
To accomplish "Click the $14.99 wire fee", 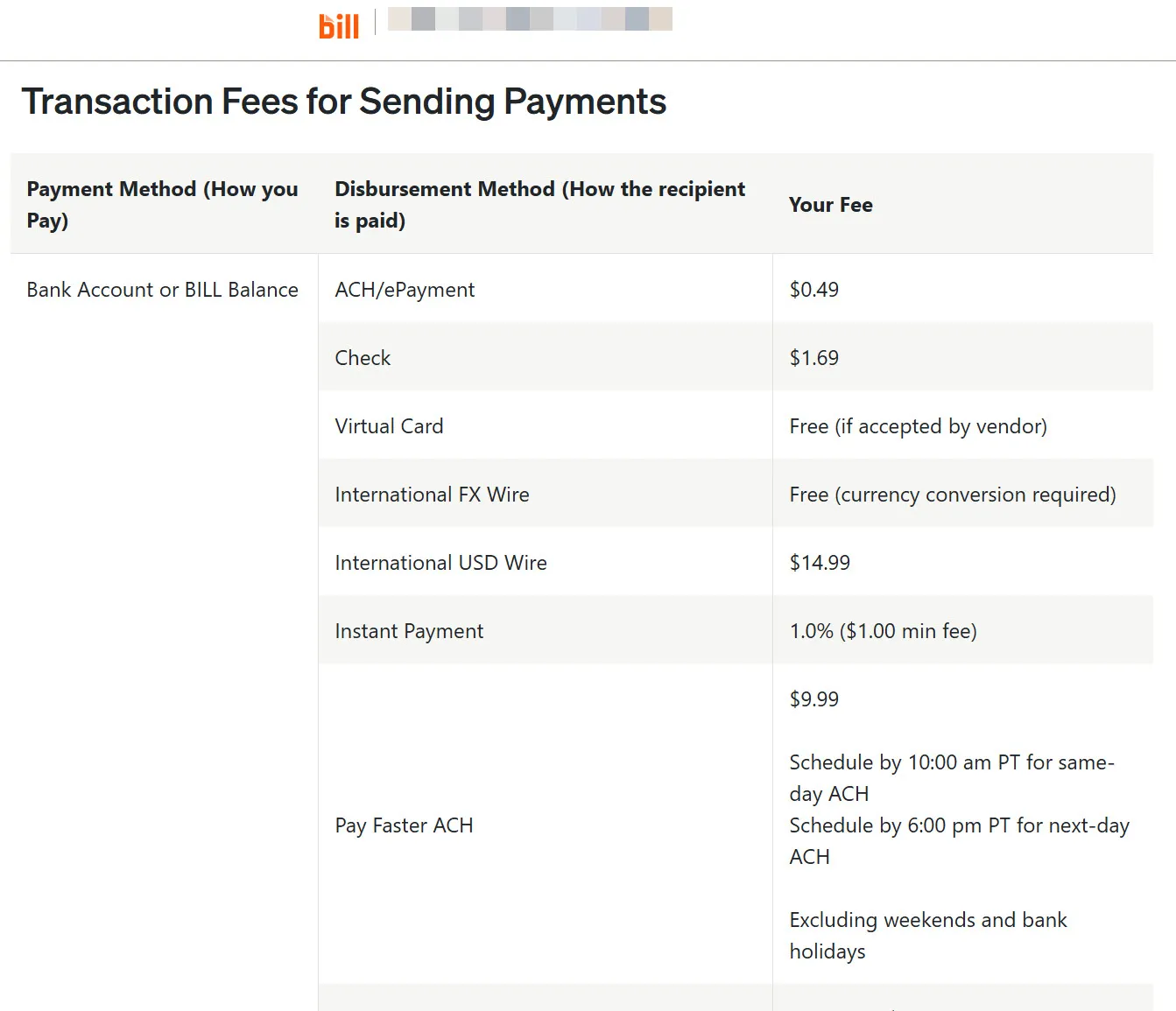I will [820, 563].
